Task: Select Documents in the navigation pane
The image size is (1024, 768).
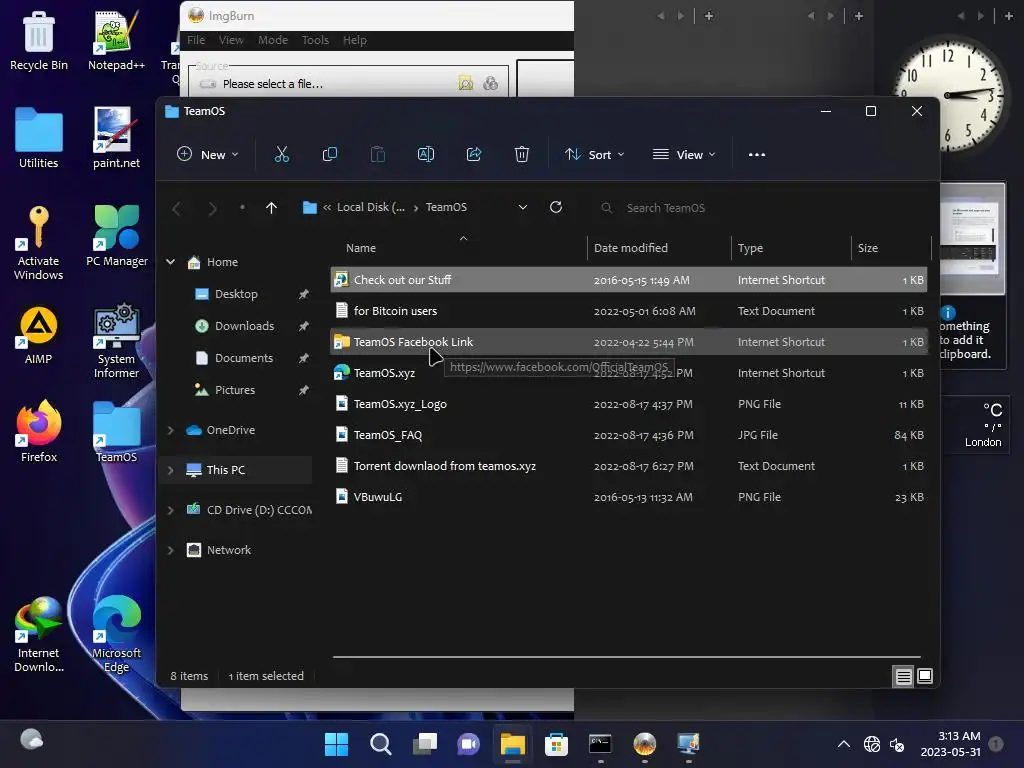Action: pos(244,358)
